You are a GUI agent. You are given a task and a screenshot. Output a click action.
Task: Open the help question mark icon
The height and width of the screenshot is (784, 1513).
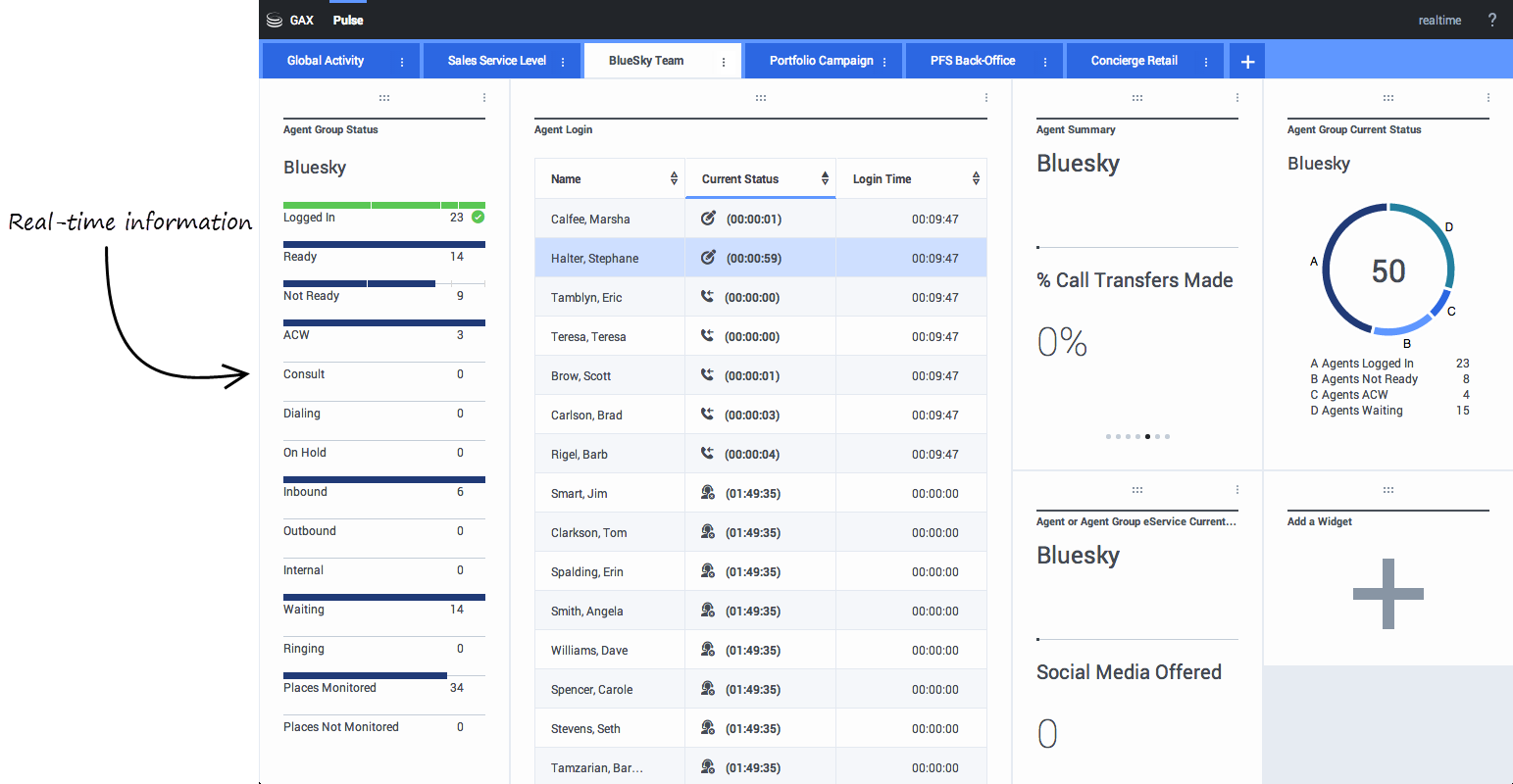[x=1491, y=21]
